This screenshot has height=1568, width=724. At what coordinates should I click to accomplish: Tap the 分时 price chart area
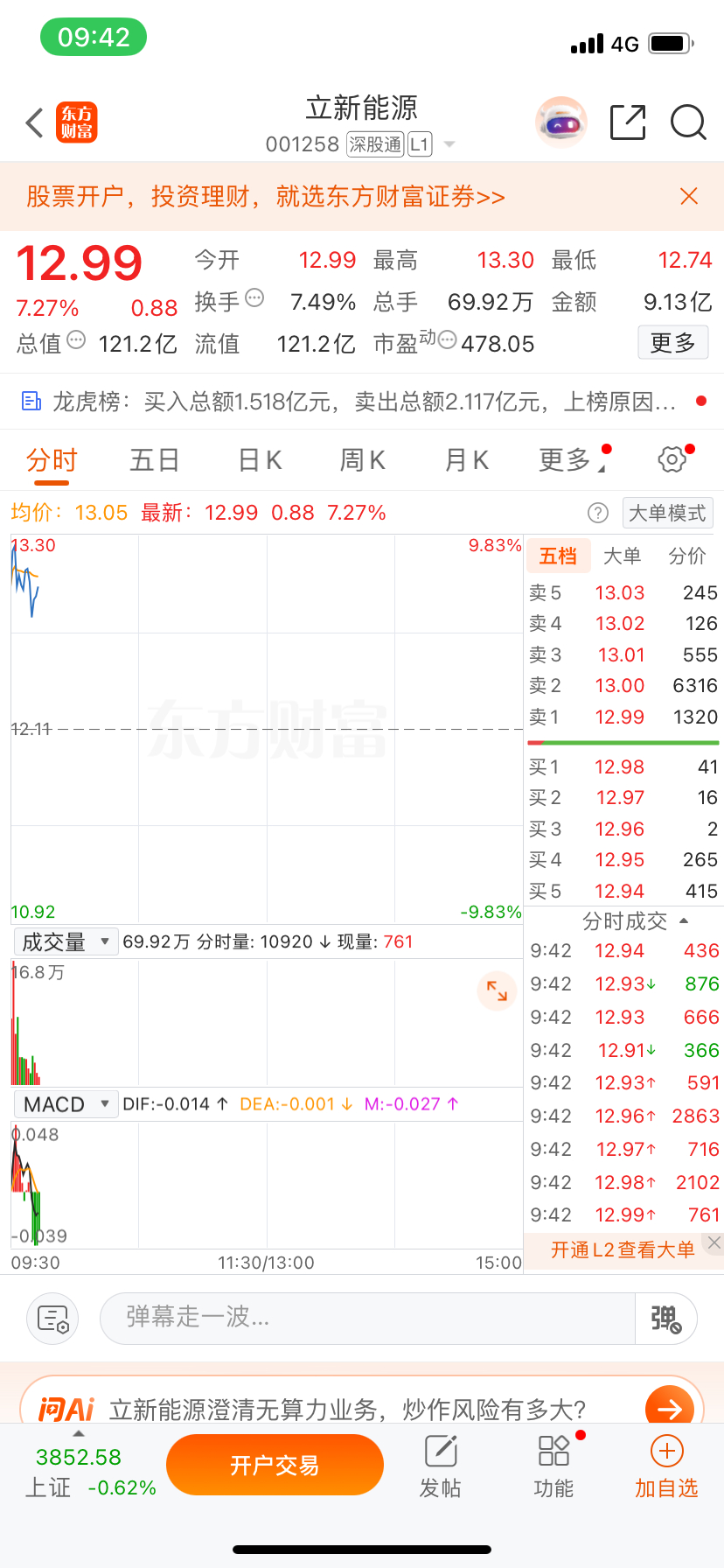267,728
